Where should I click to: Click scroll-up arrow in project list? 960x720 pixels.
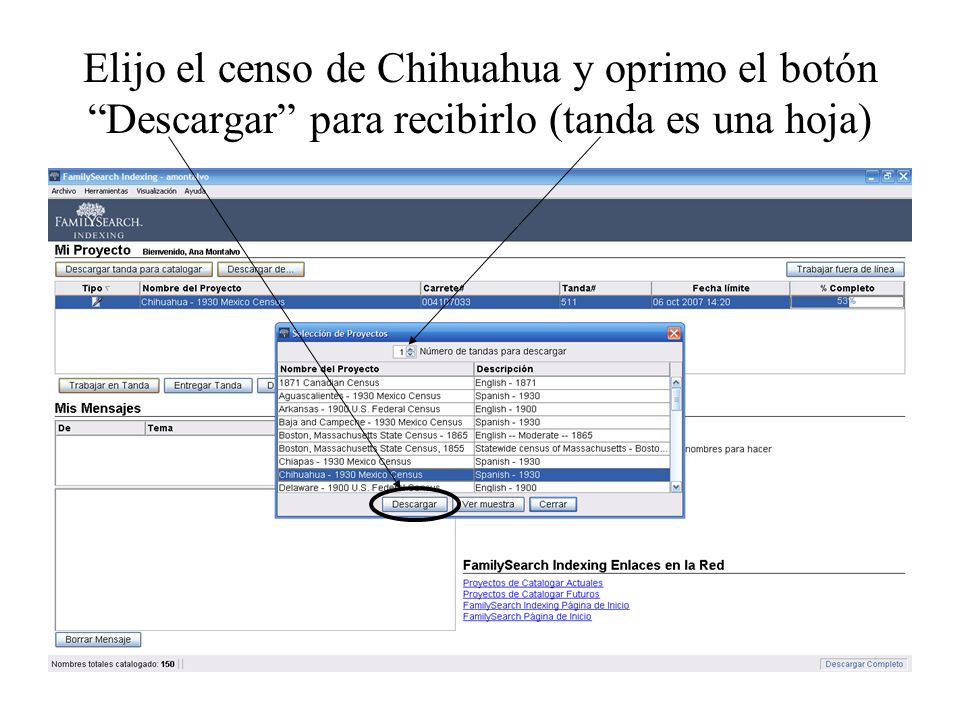[x=676, y=383]
